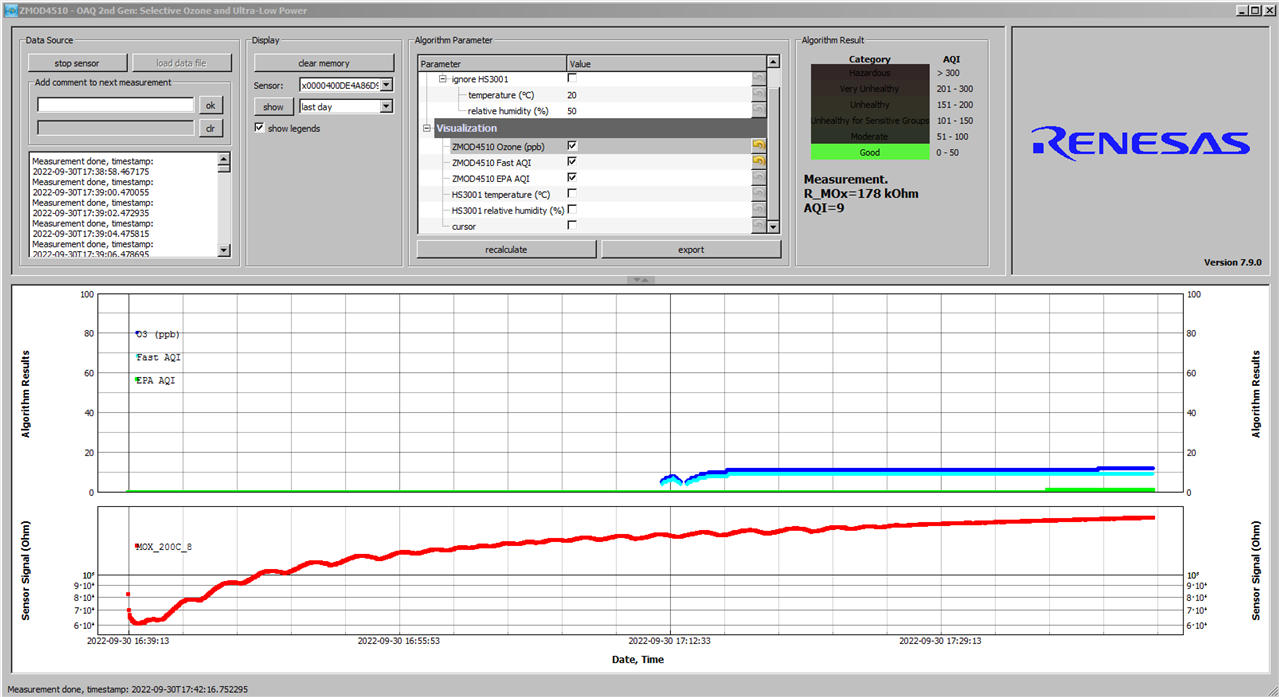
Task: Click the MOX_200C_8 legend marker
Action: [x=138, y=546]
